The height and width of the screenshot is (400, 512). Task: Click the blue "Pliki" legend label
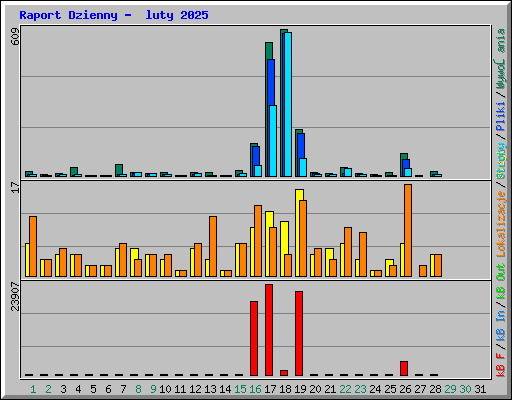click(x=501, y=117)
